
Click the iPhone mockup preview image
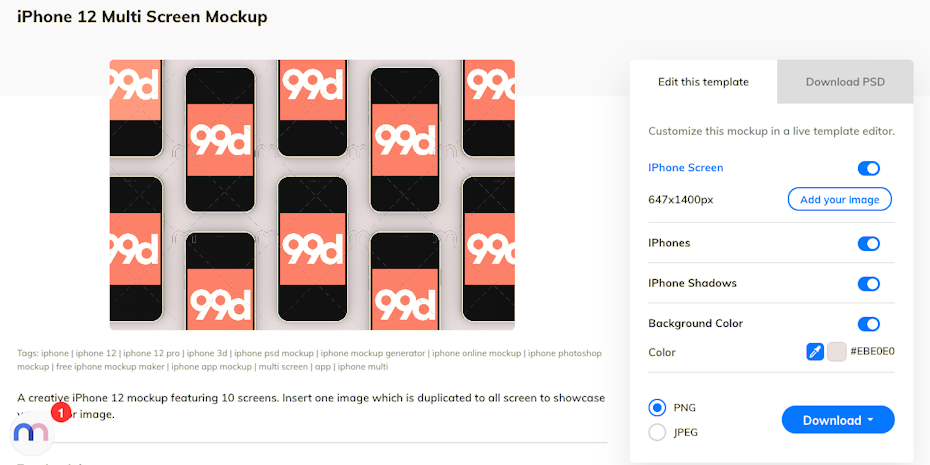click(312, 194)
